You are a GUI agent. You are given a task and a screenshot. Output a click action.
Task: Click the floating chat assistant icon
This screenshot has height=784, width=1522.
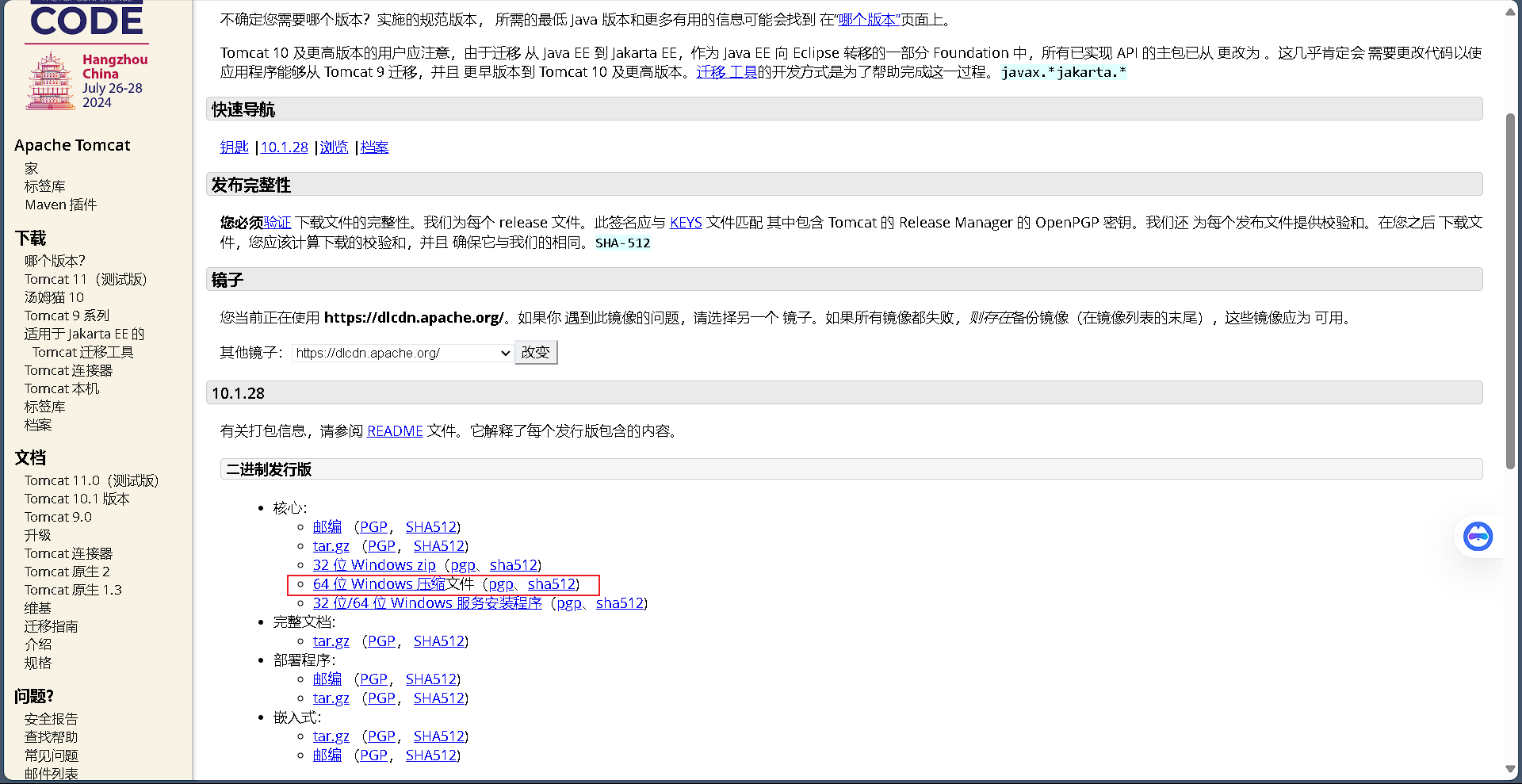[x=1478, y=537]
